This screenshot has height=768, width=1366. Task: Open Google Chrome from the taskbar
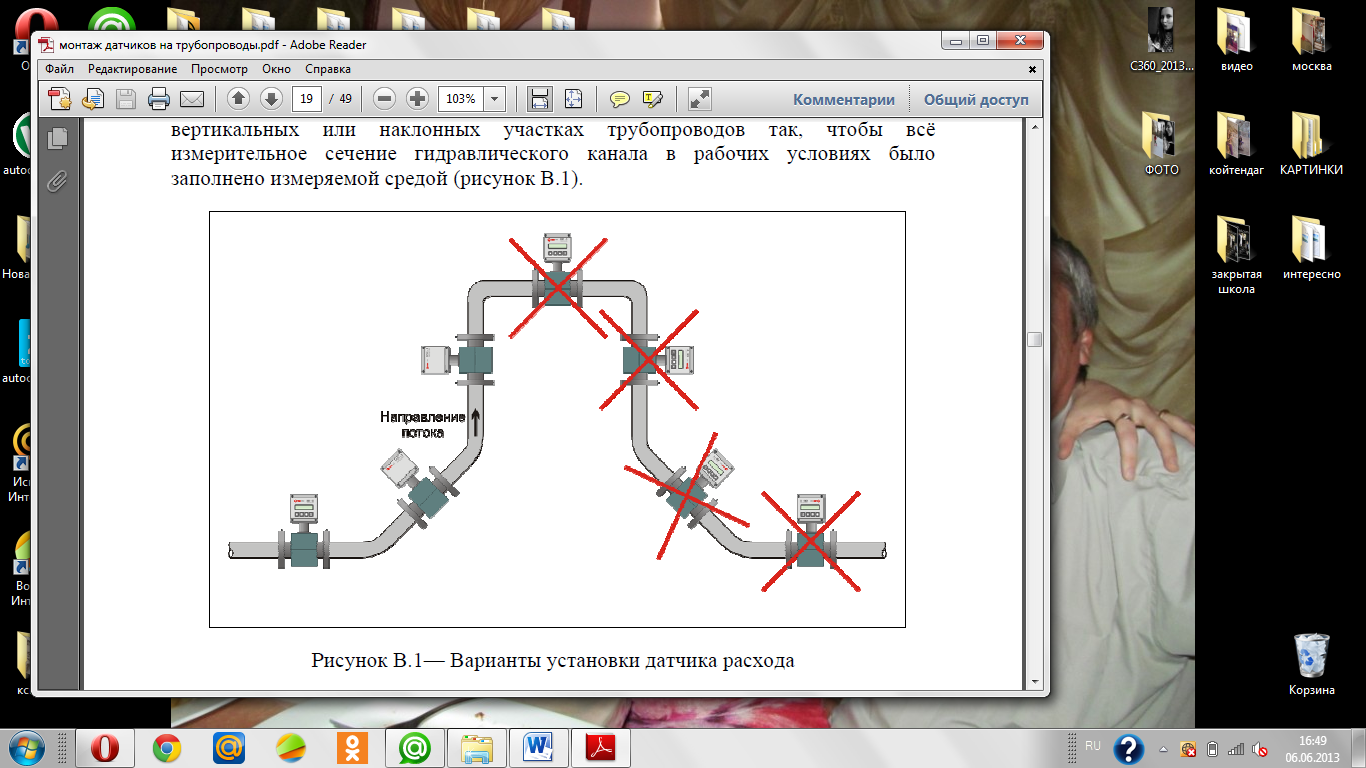tap(166, 748)
